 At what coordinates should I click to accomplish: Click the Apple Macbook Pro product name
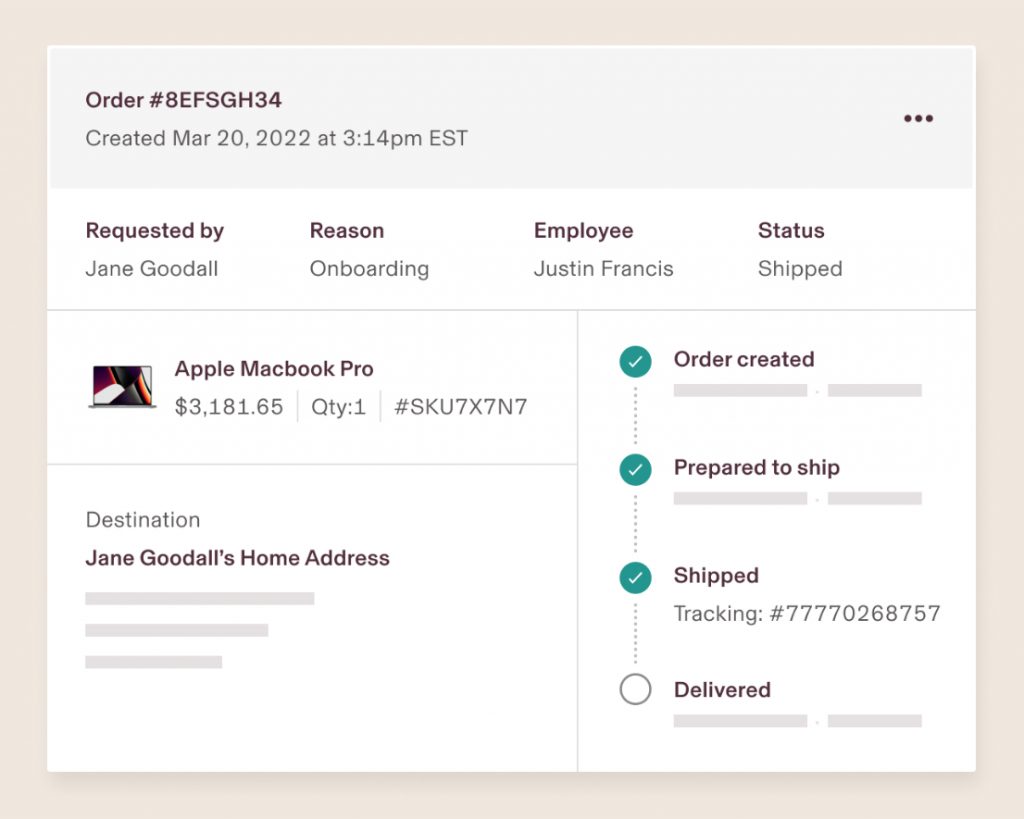click(x=274, y=369)
